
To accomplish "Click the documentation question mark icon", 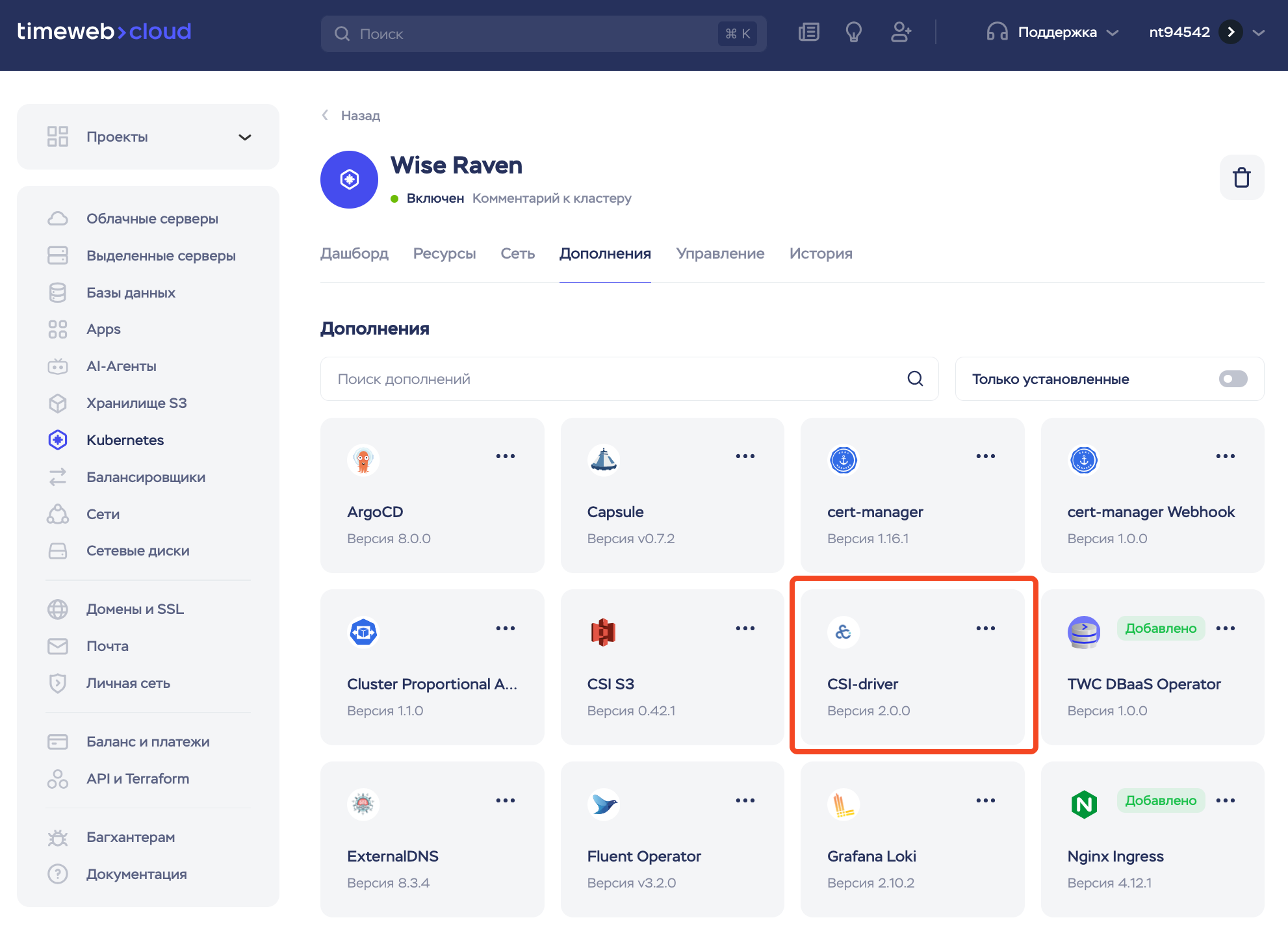I will pyautogui.click(x=58, y=874).
